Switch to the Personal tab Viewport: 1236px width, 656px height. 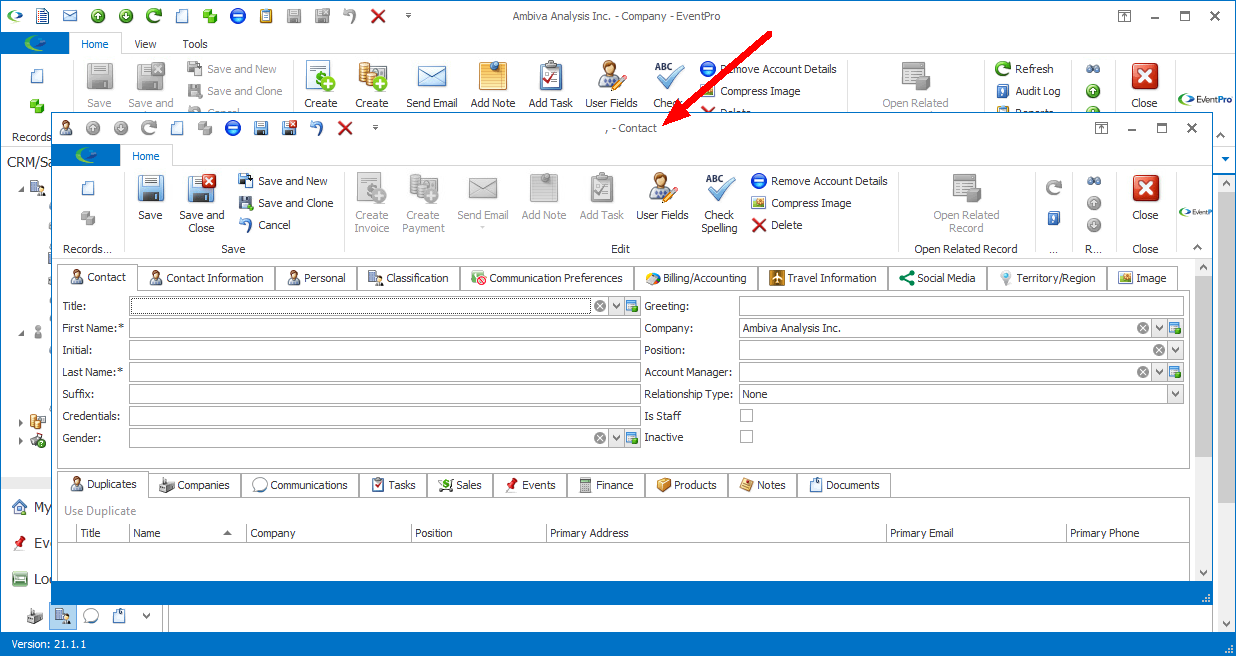[316, 278]
